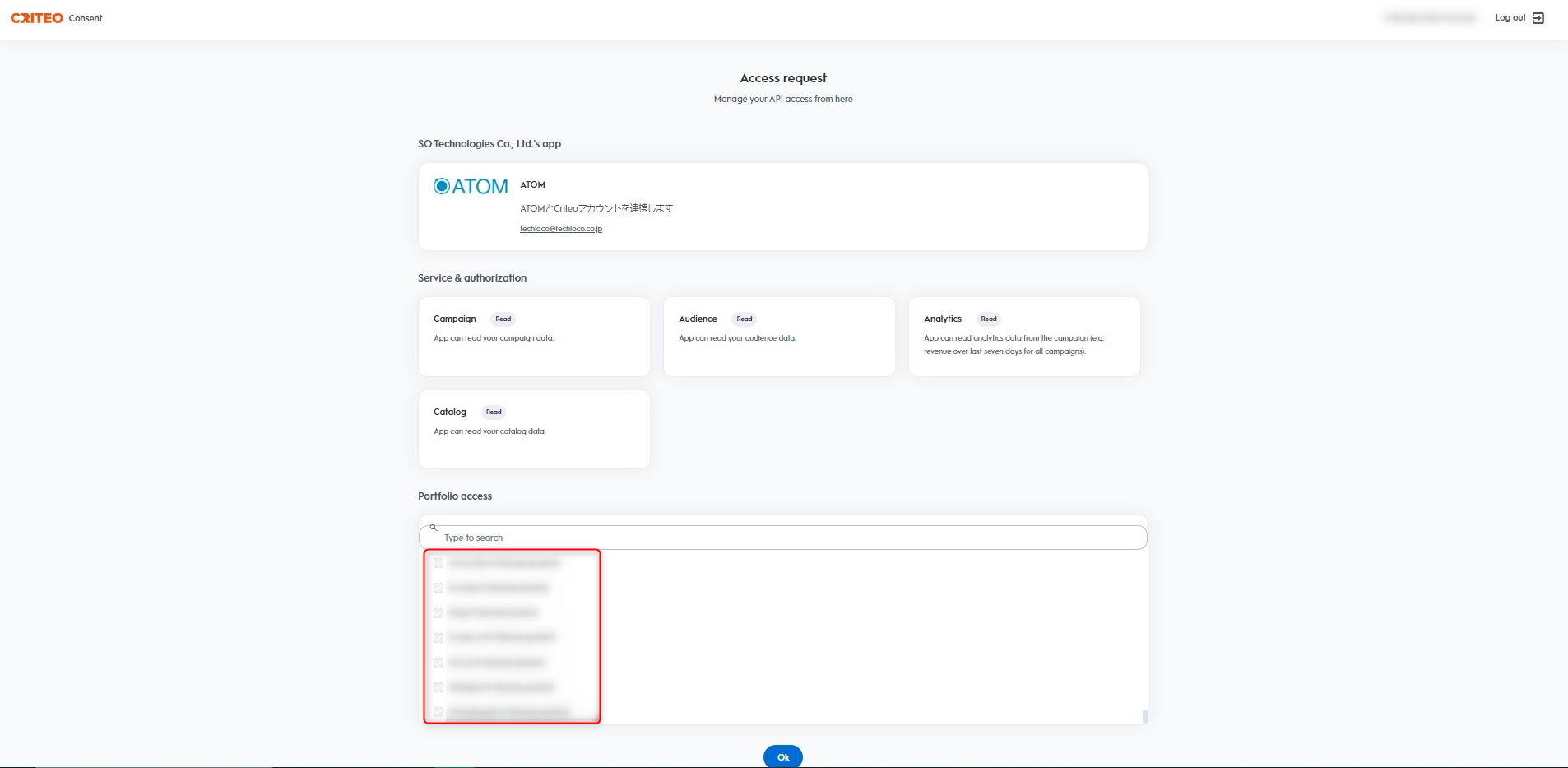Click the Read badge next to Catalog
Viewport: 1568px width, 768px height.
[x=493, y=412]
